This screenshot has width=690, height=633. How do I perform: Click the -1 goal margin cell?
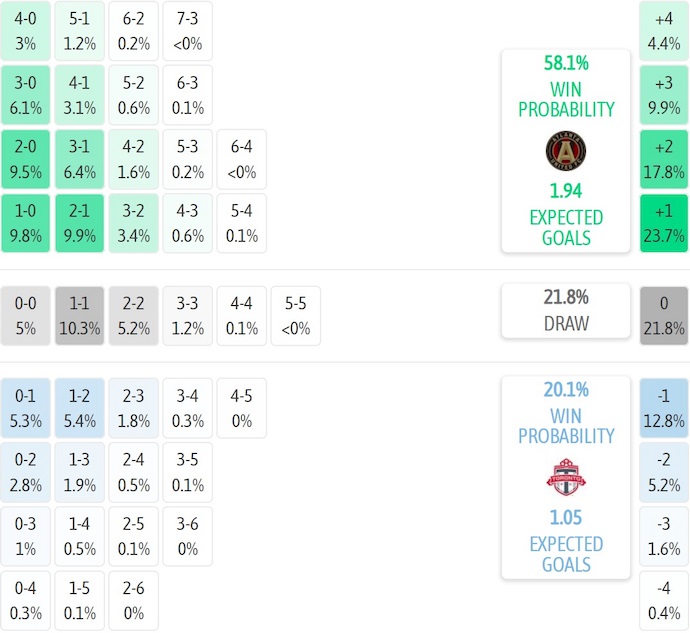point(664,408)
